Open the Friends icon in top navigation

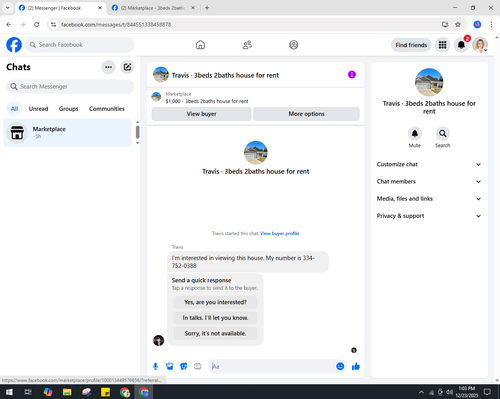point(247,45)
